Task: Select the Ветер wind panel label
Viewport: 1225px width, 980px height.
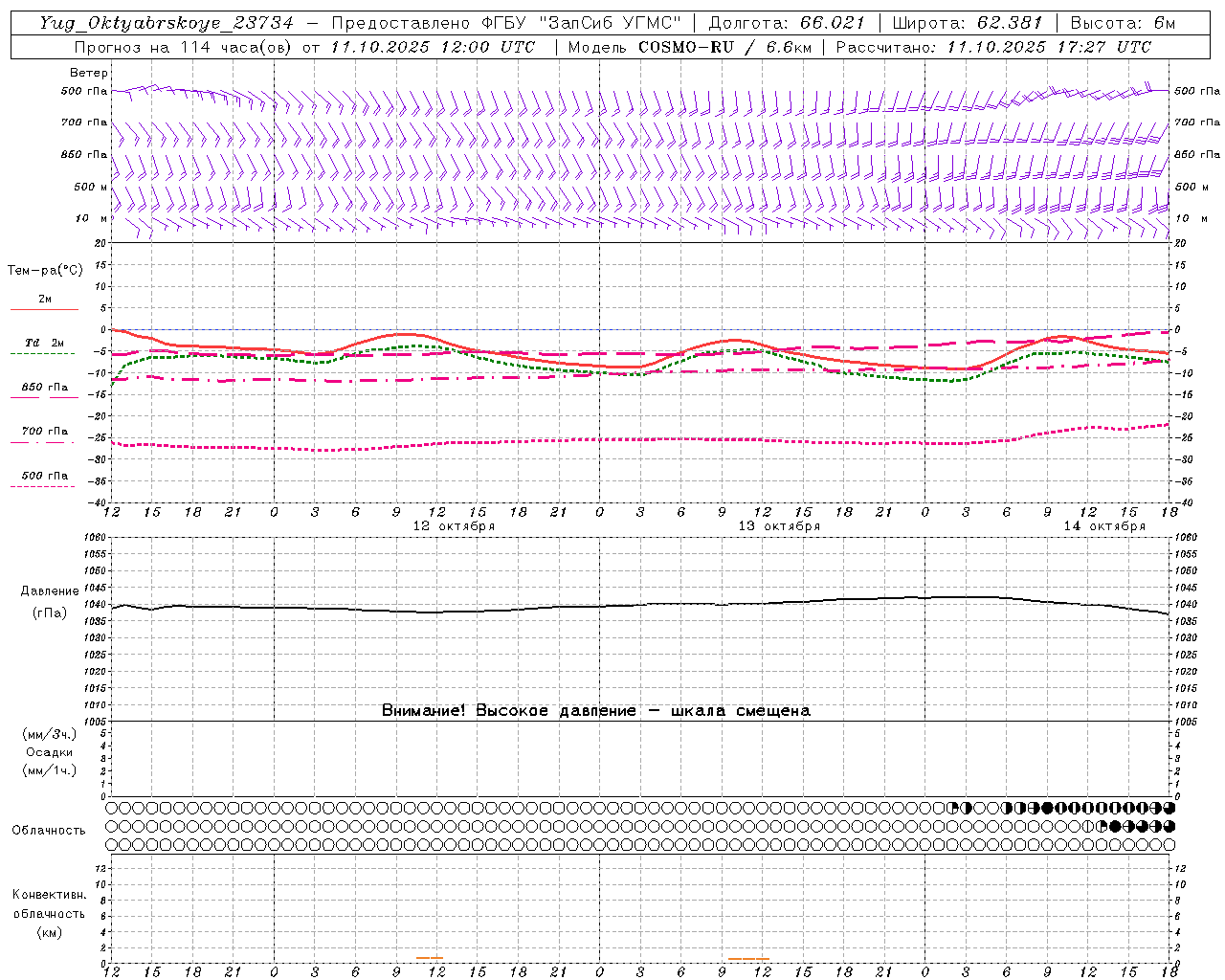Action: pyautogui.click(x=88, y=73)
